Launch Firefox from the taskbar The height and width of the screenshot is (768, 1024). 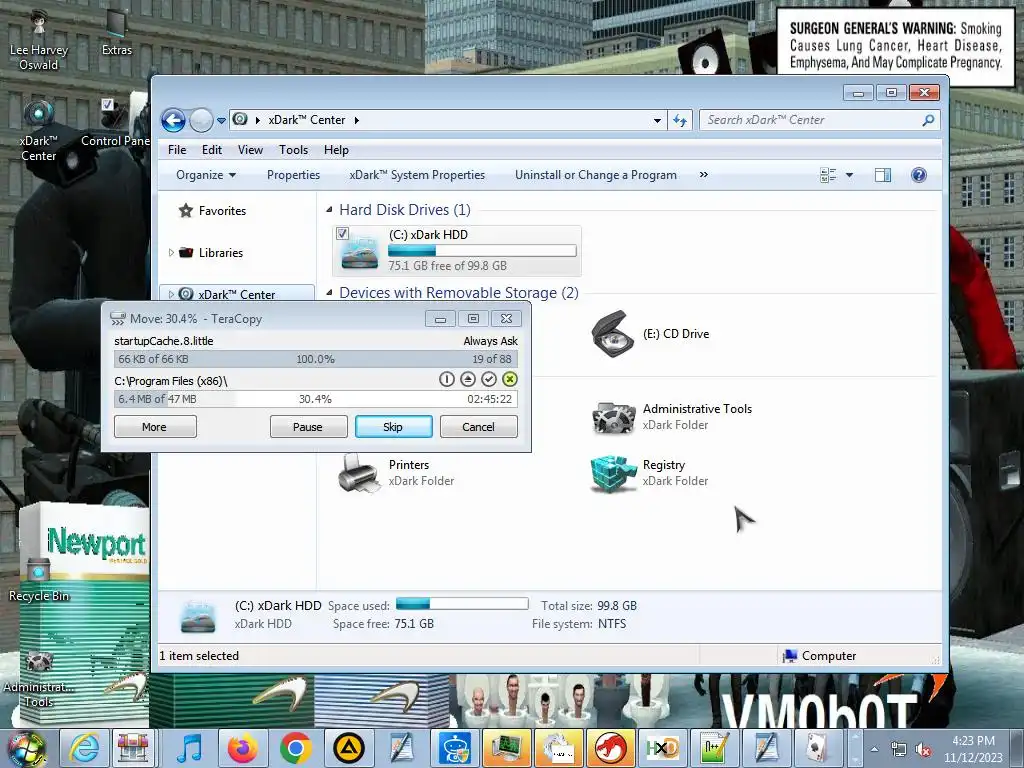click(x=243, y=748)
